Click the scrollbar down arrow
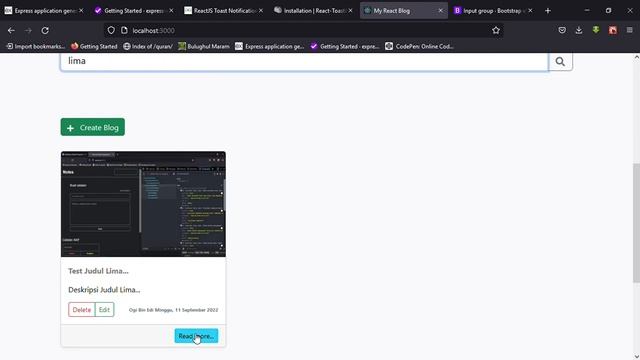The width and height of the screenshot is (640, 360). [x=636, y=356]
